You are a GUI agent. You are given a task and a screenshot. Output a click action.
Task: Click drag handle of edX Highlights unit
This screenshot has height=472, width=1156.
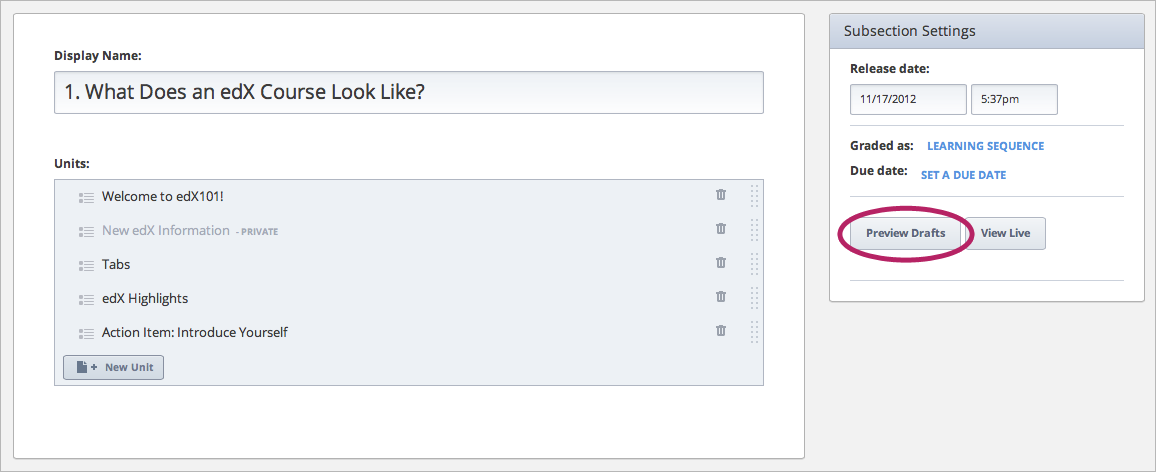[754, 298]
